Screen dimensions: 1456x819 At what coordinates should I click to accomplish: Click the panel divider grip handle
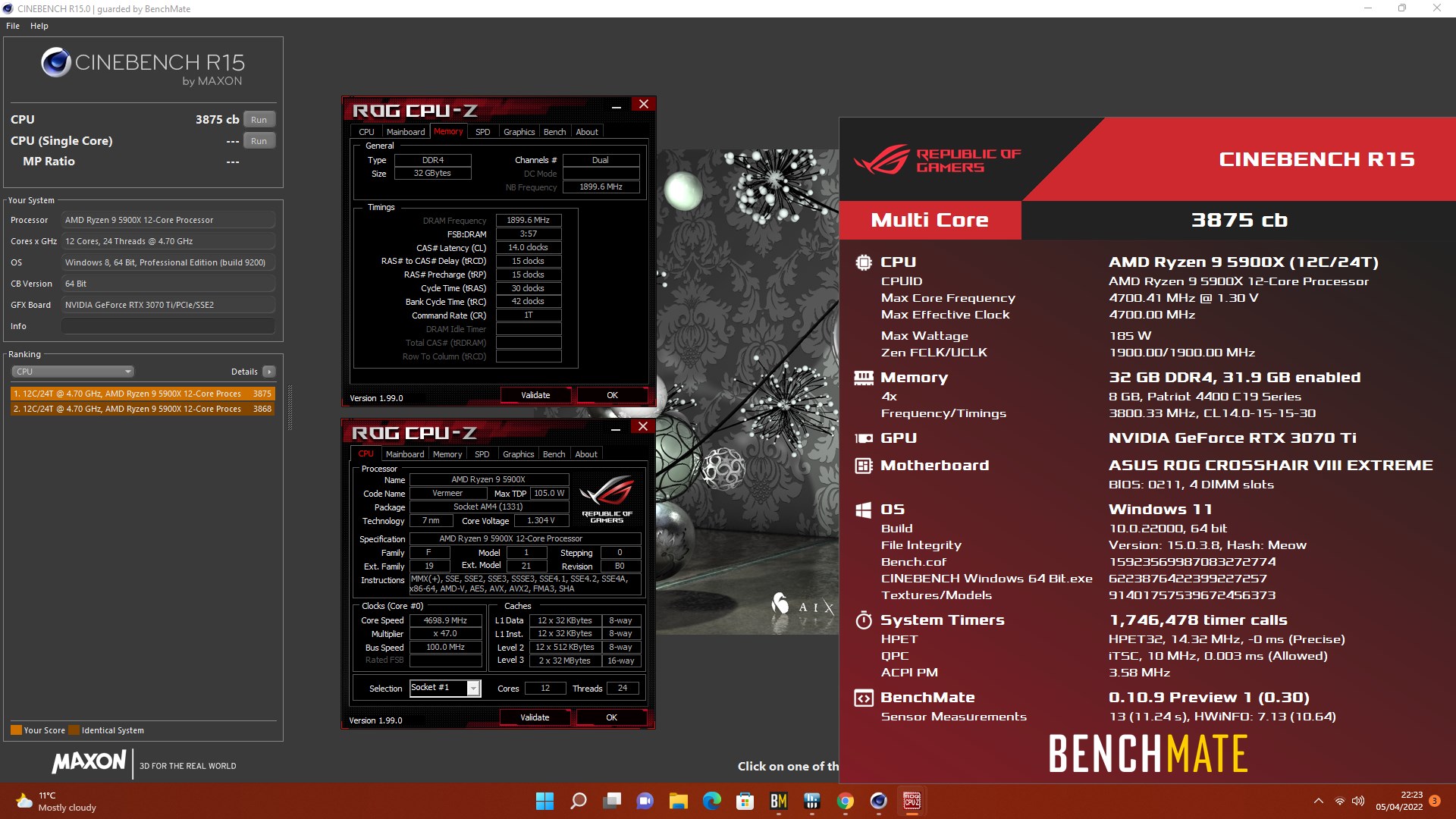[x=290, y=408]
